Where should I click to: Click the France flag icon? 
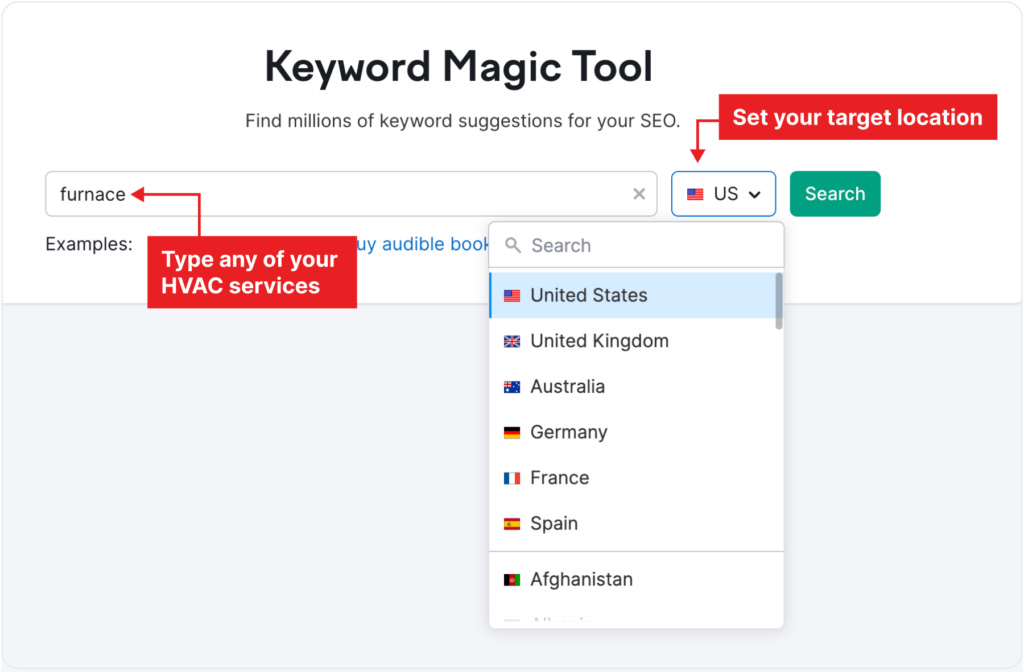tap(512, 478)
